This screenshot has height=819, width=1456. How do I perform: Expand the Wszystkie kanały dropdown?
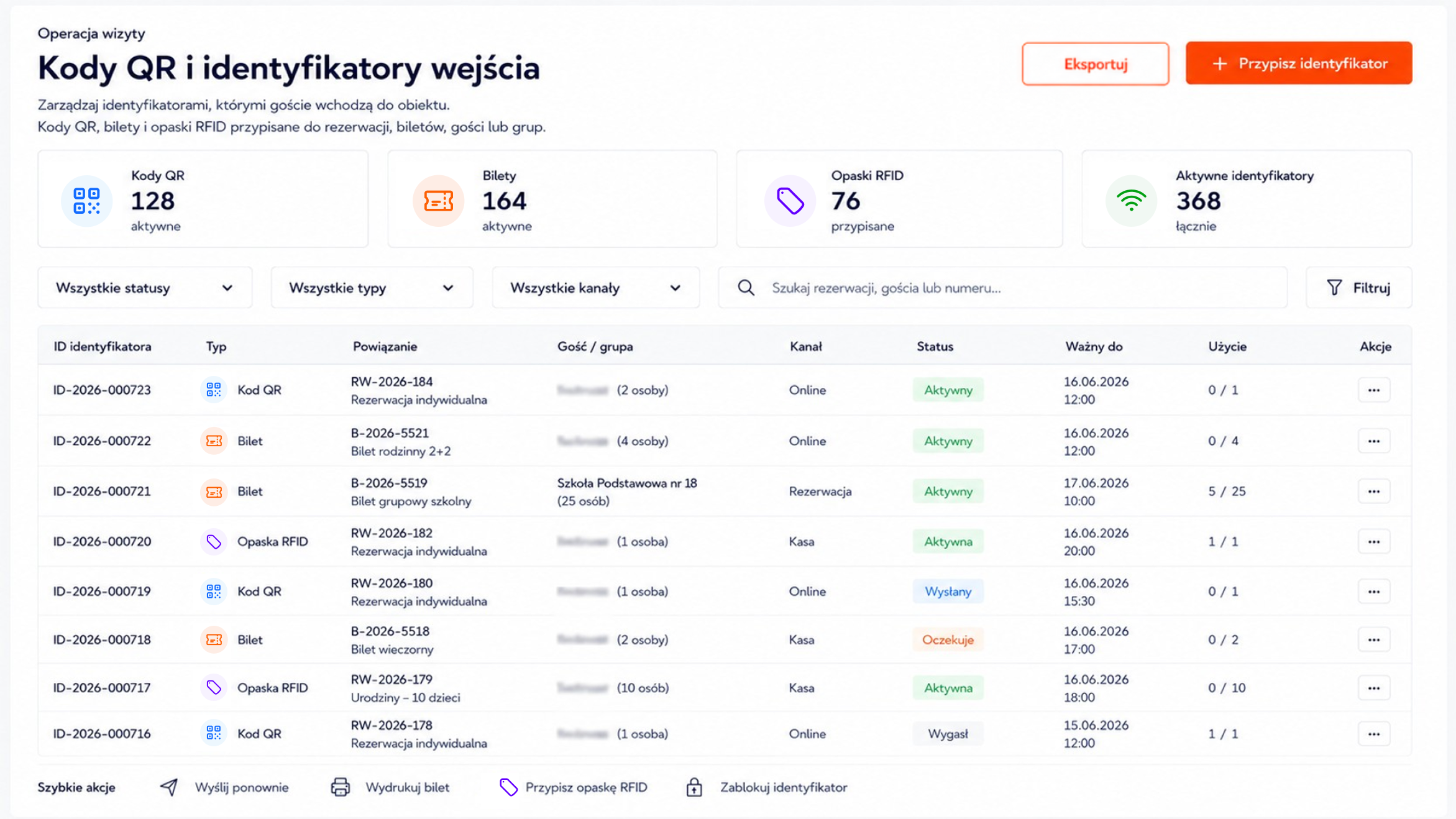(595, 288)
